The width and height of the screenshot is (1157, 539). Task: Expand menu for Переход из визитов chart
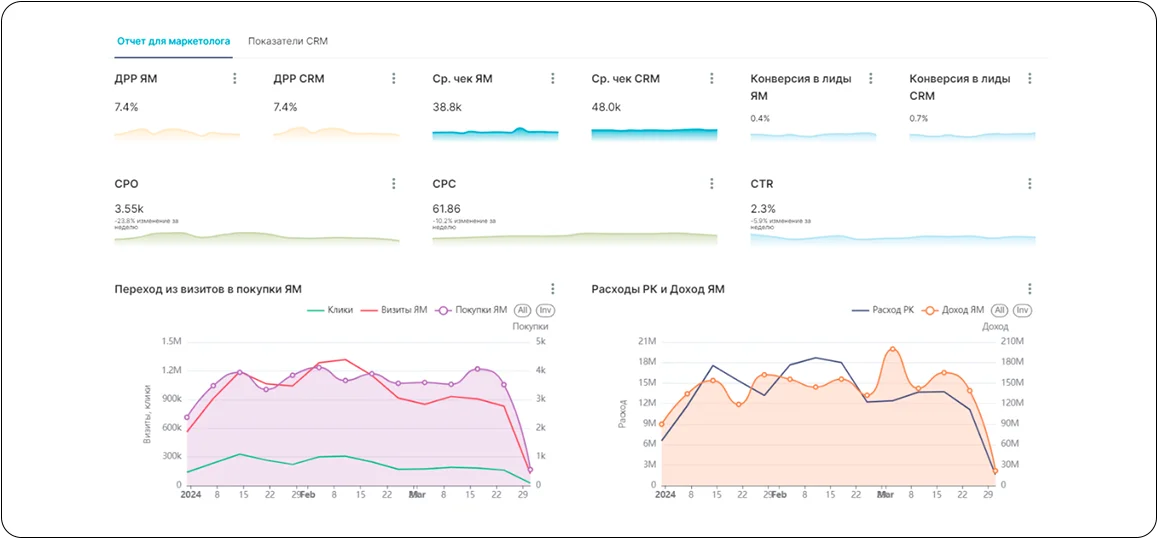(x=552, y=289)
